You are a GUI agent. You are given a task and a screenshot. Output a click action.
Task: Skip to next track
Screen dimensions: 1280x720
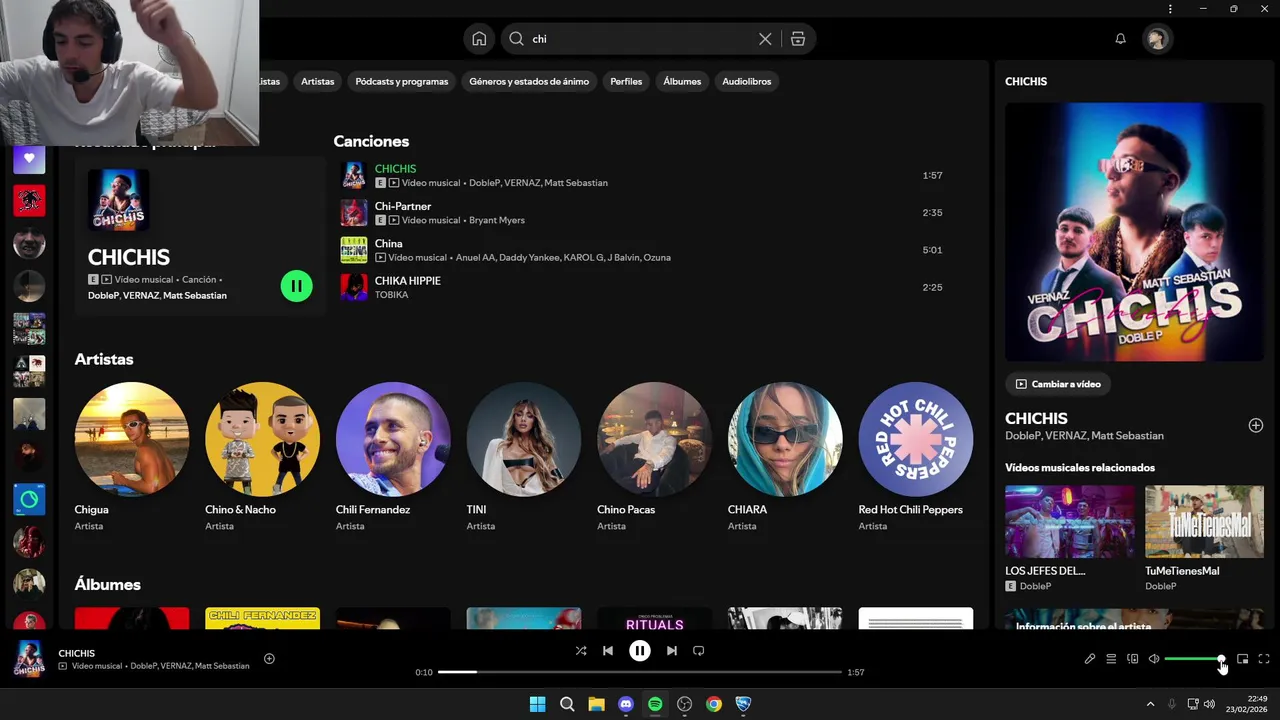672,651
